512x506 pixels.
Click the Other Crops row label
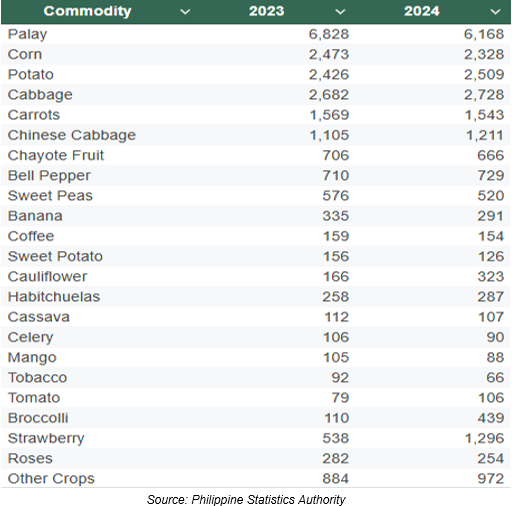51,479
